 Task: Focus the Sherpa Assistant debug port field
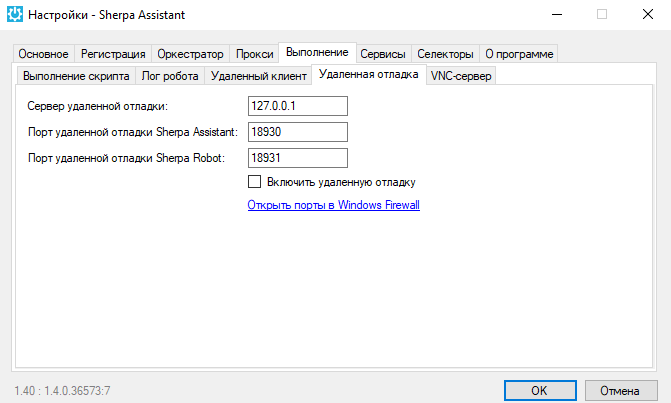tap(298, 132)
